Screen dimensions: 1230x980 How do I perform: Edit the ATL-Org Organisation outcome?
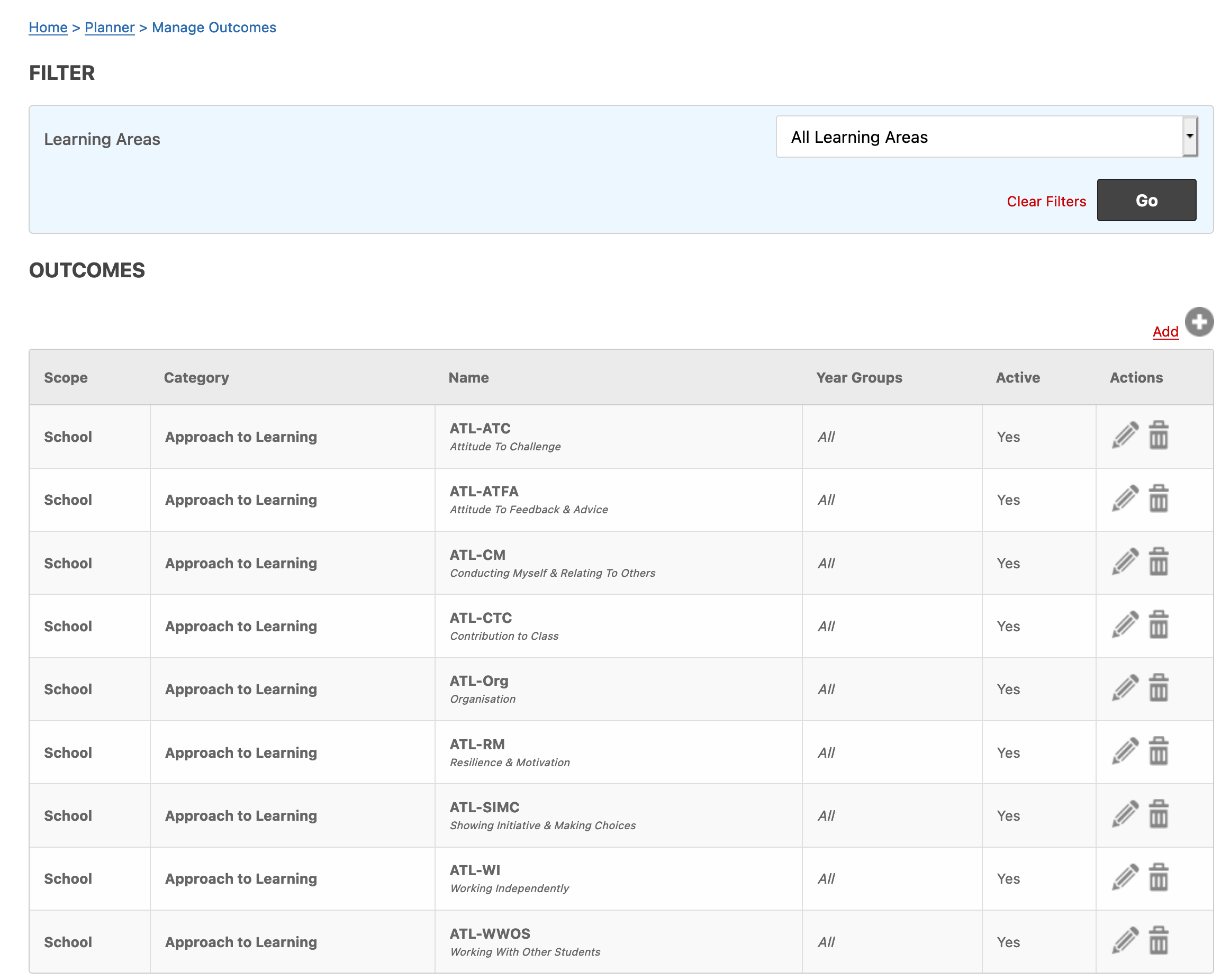tap(1125, 688)
